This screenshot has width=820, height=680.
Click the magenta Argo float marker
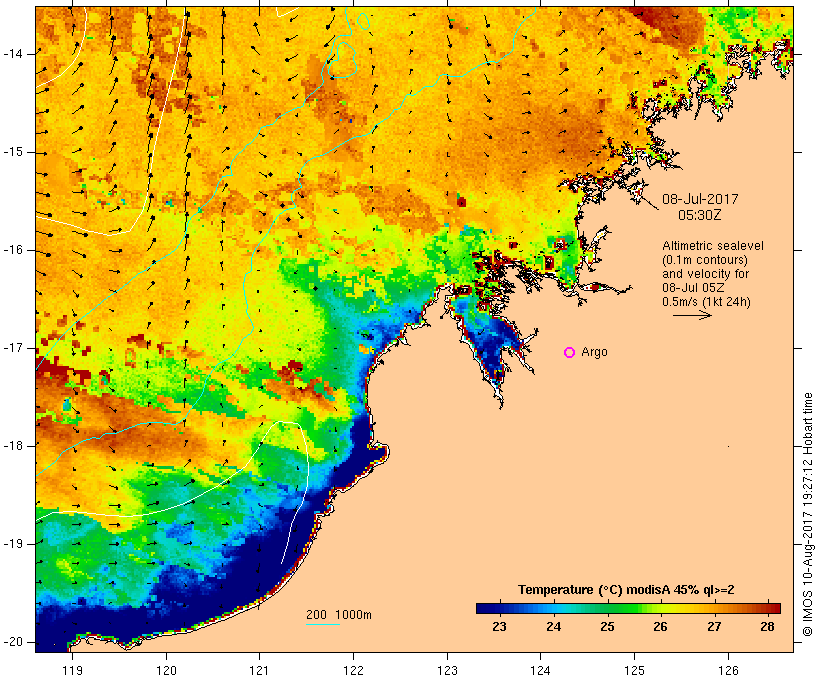[x=570, y=353]
